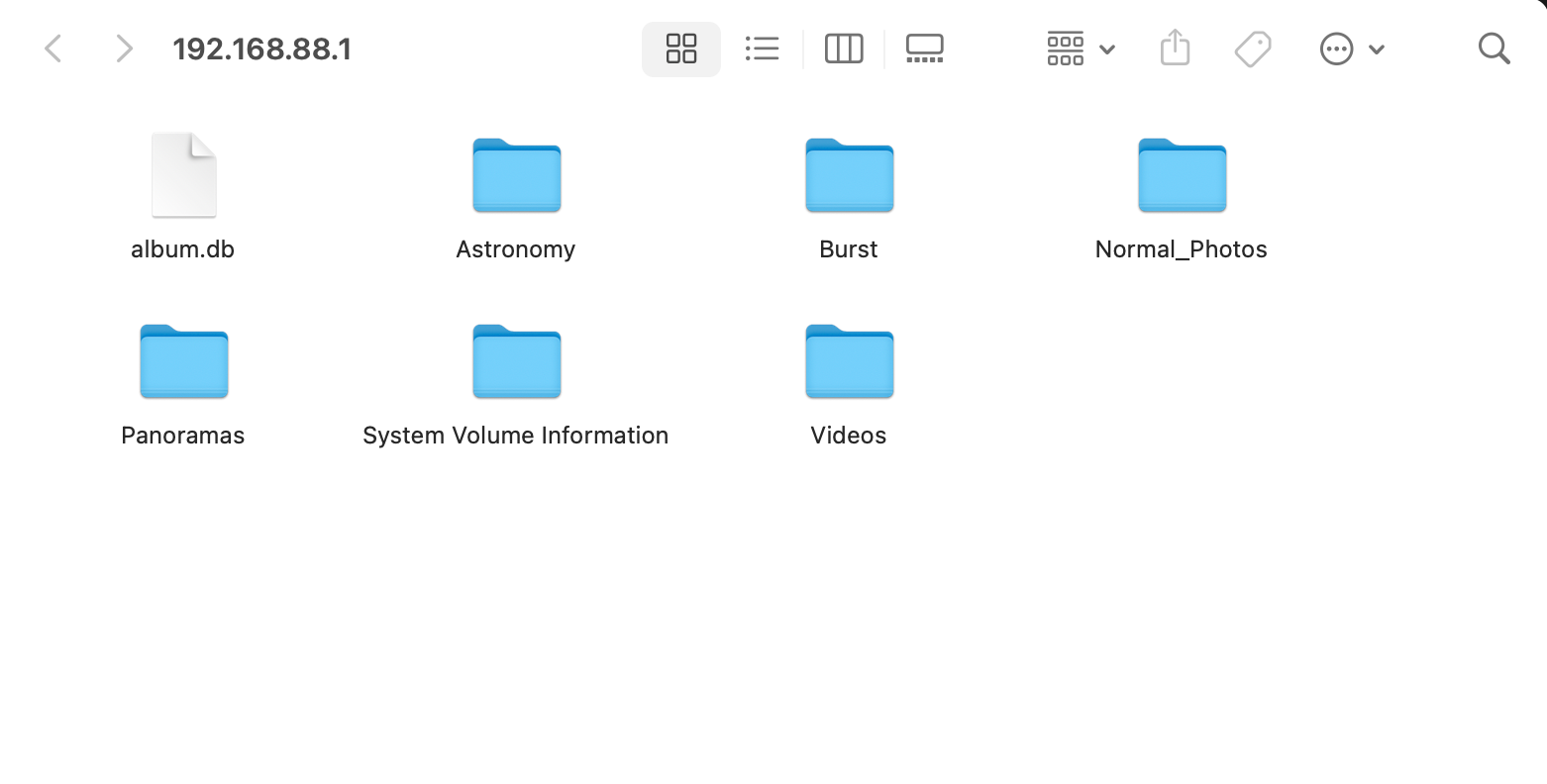Switch to gallery view mode
1547x784 pixels.
(923, 48)
